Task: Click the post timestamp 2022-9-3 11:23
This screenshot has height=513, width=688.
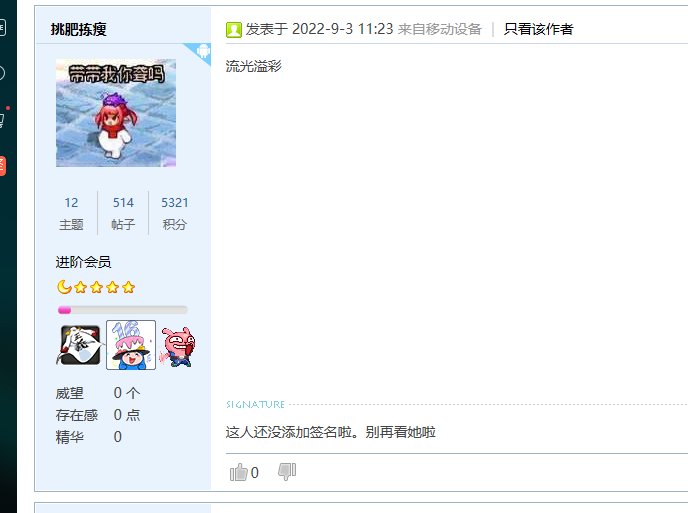Action: tap(342, 29)
